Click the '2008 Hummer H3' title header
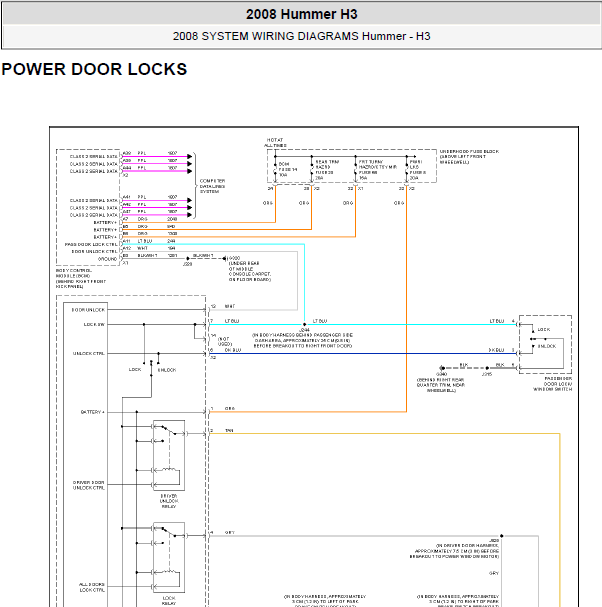 [301, 14]
